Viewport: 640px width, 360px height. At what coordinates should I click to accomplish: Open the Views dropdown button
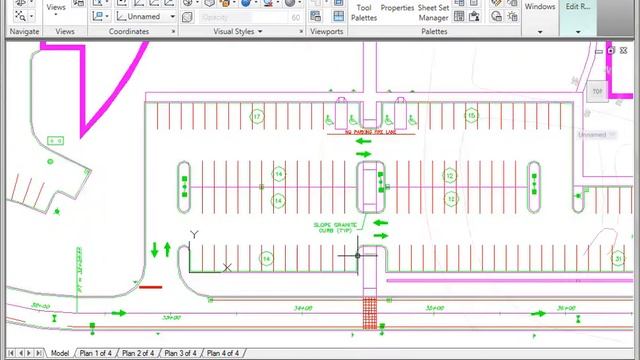pos(56,10)
